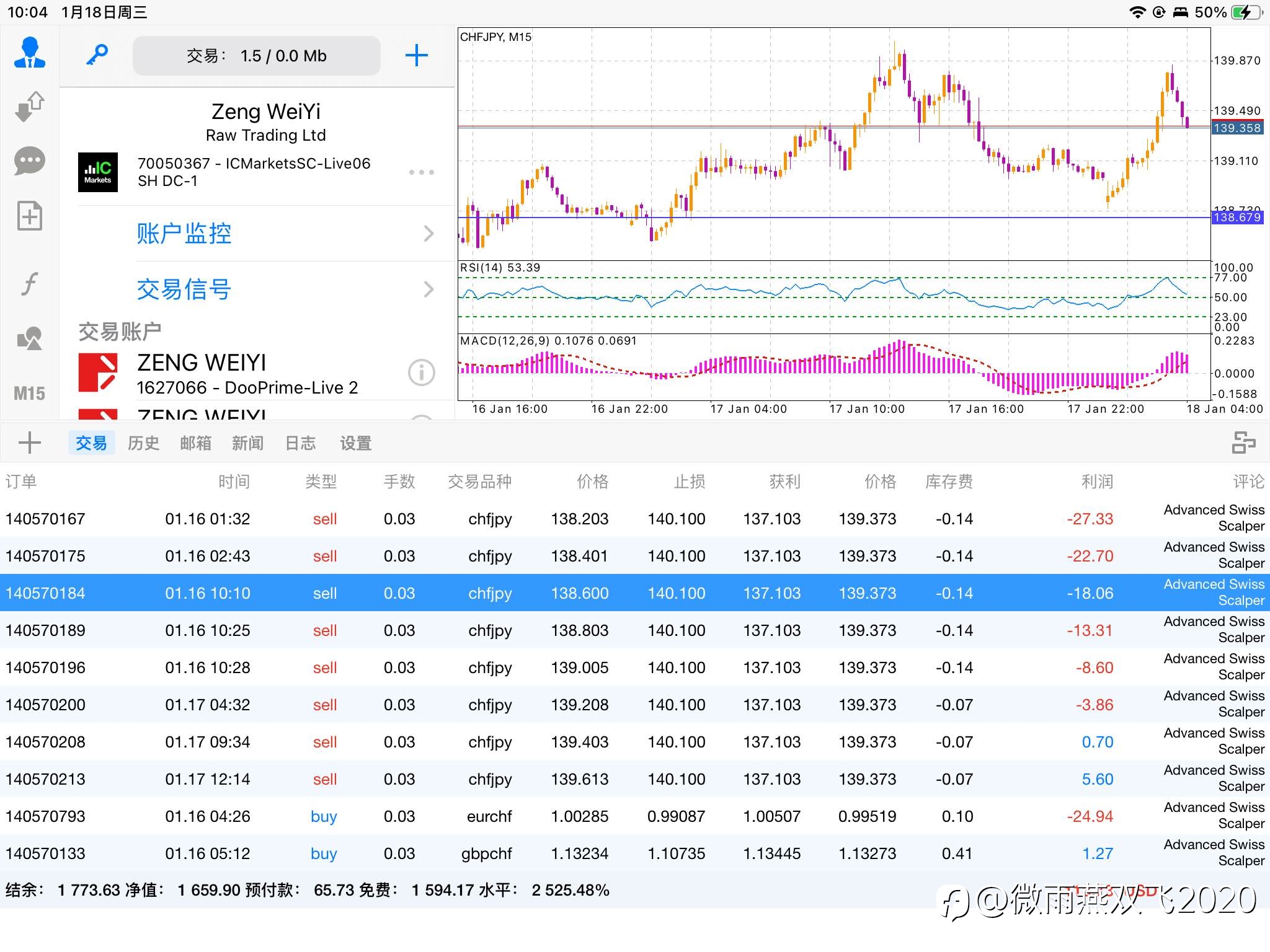
Task: Open the three-dots menu for IC Markets account
Action: click(x=422, y=172)
